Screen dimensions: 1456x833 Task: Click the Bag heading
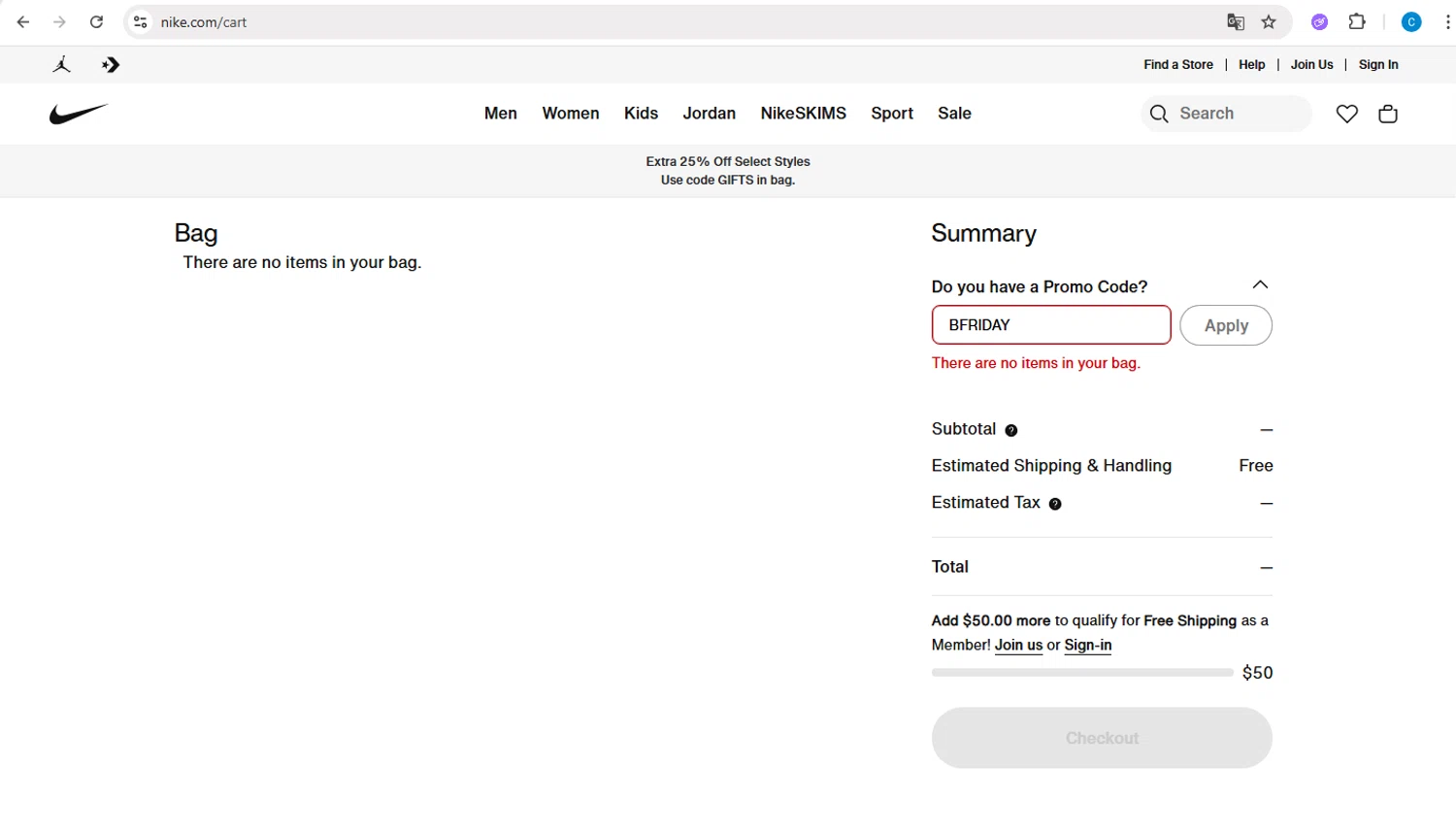coord(196,233)
